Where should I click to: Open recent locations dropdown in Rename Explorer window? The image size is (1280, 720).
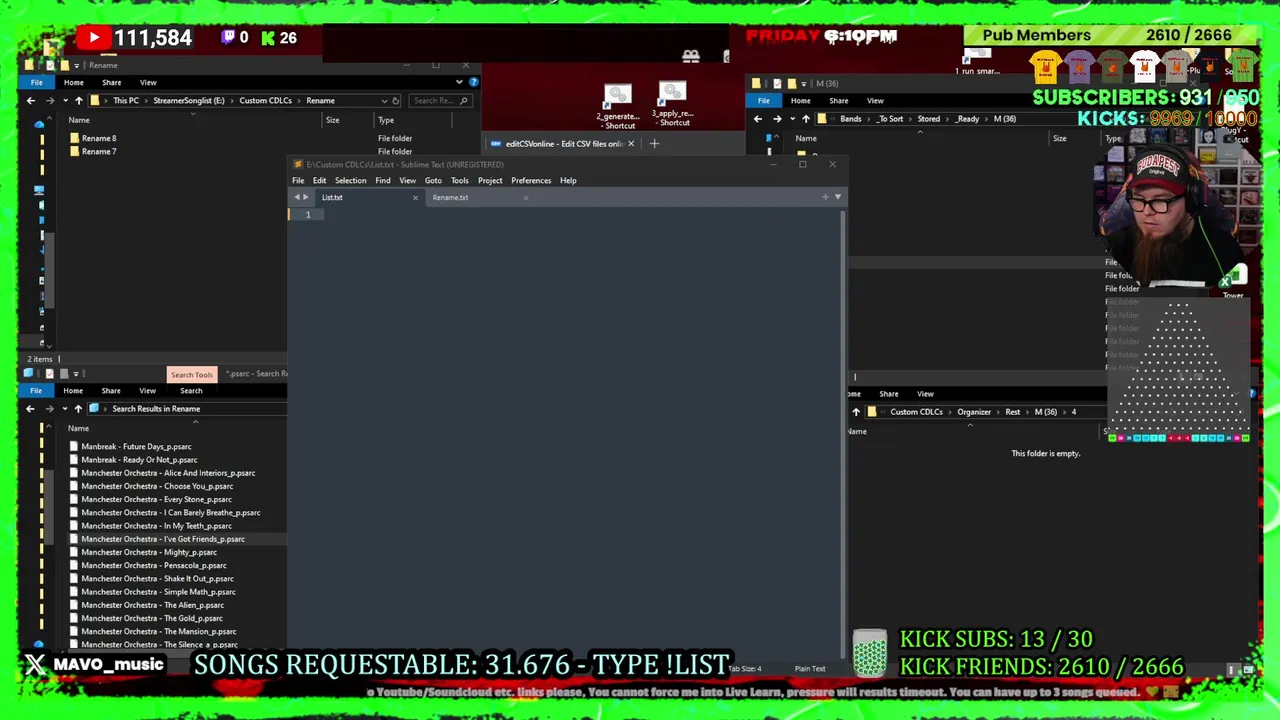point(64,100)
